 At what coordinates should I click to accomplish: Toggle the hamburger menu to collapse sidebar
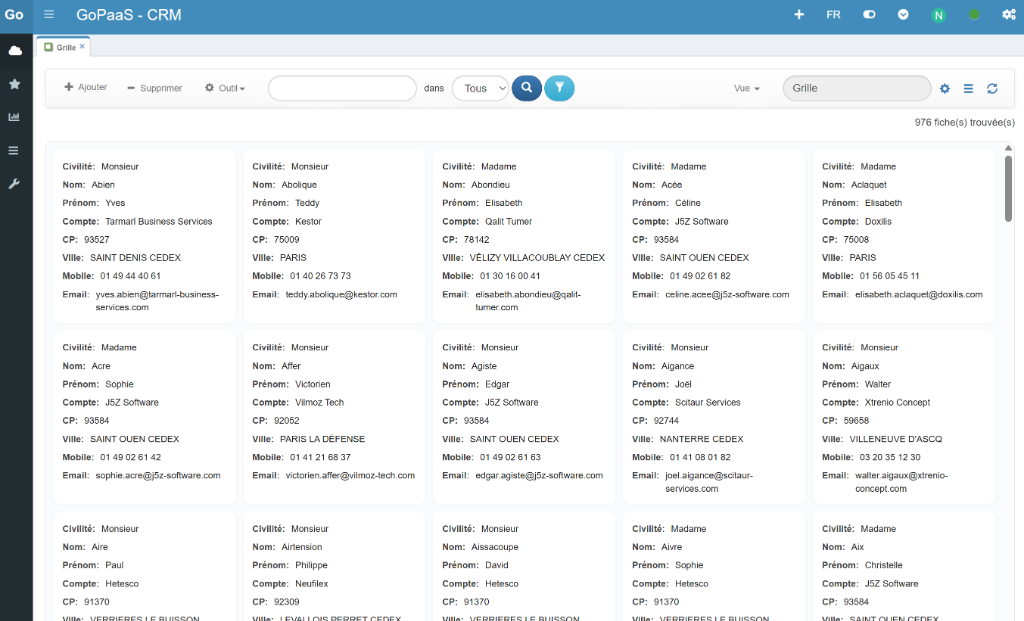pyautogui.click(x=50, y=15)
